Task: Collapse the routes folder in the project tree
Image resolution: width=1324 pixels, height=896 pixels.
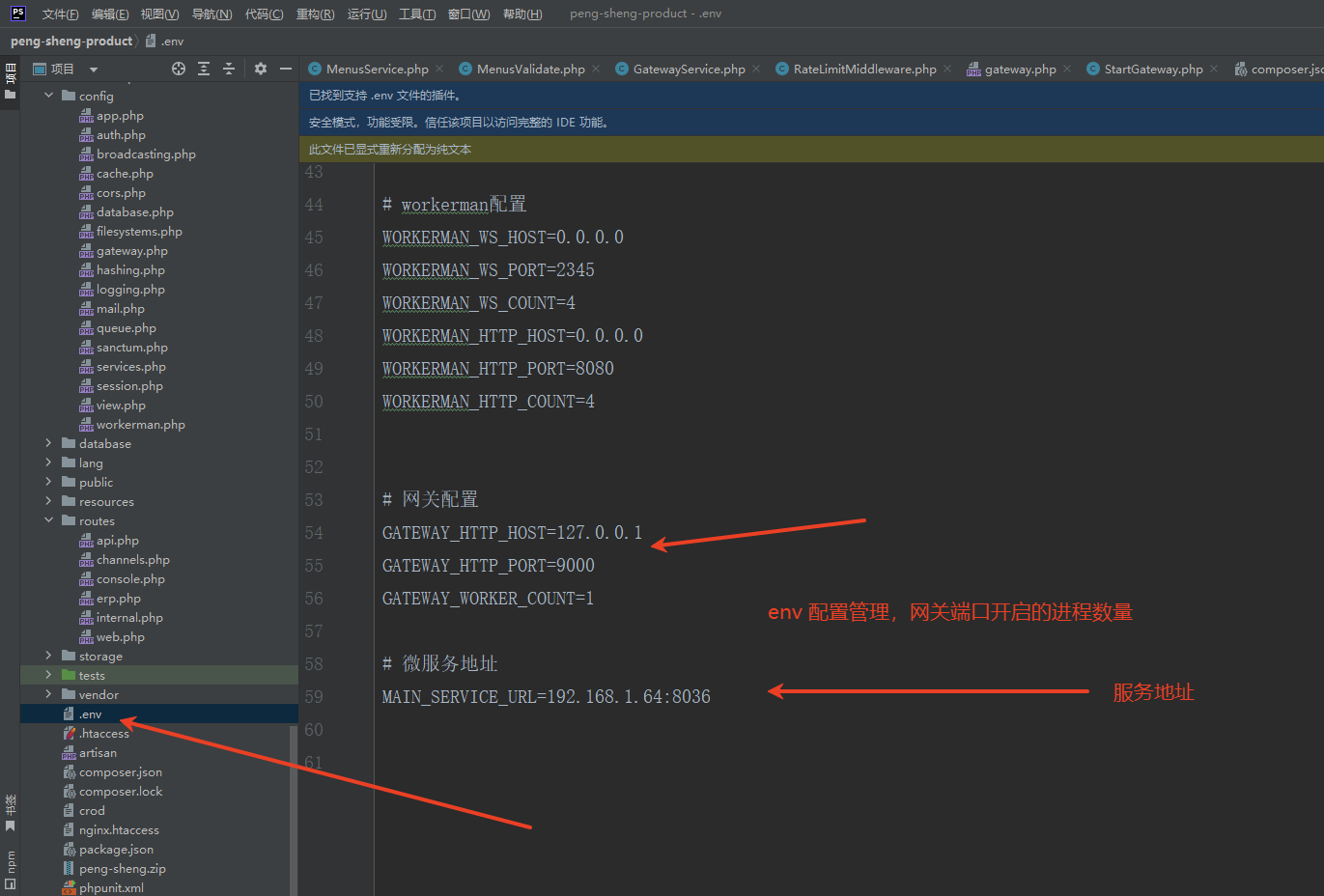Action: point(47,520)
